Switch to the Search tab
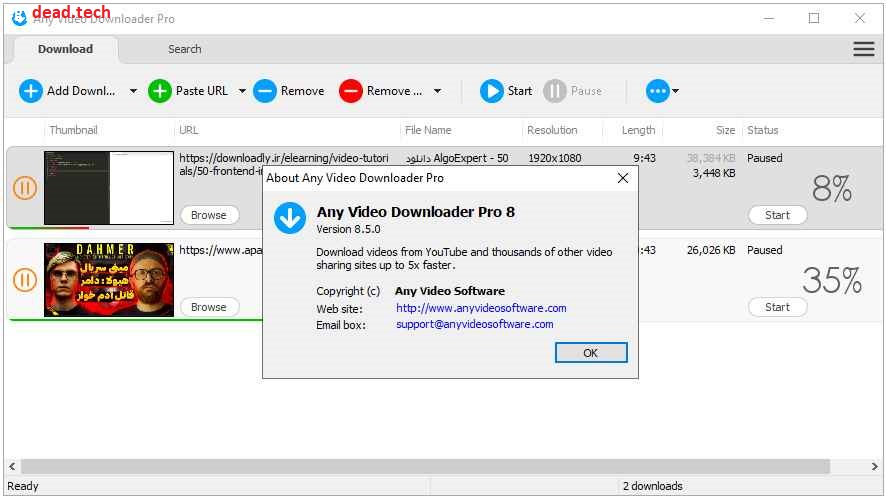This screenshot has height=499, width=886. (x=185, y=49)
